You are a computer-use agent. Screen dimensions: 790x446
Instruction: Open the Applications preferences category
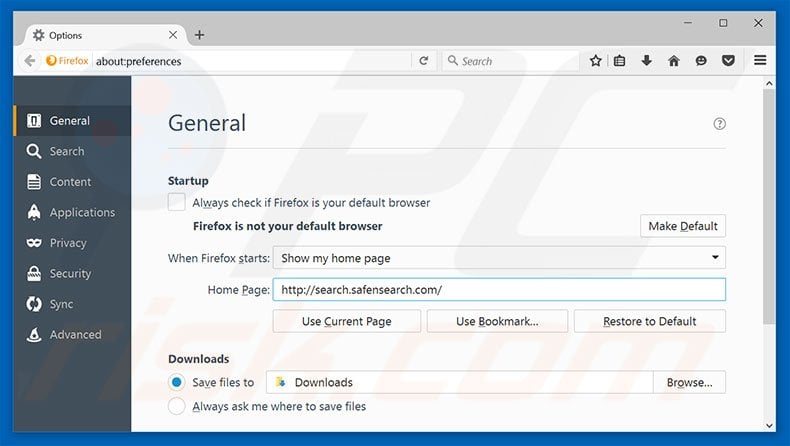tap(72, 212)
